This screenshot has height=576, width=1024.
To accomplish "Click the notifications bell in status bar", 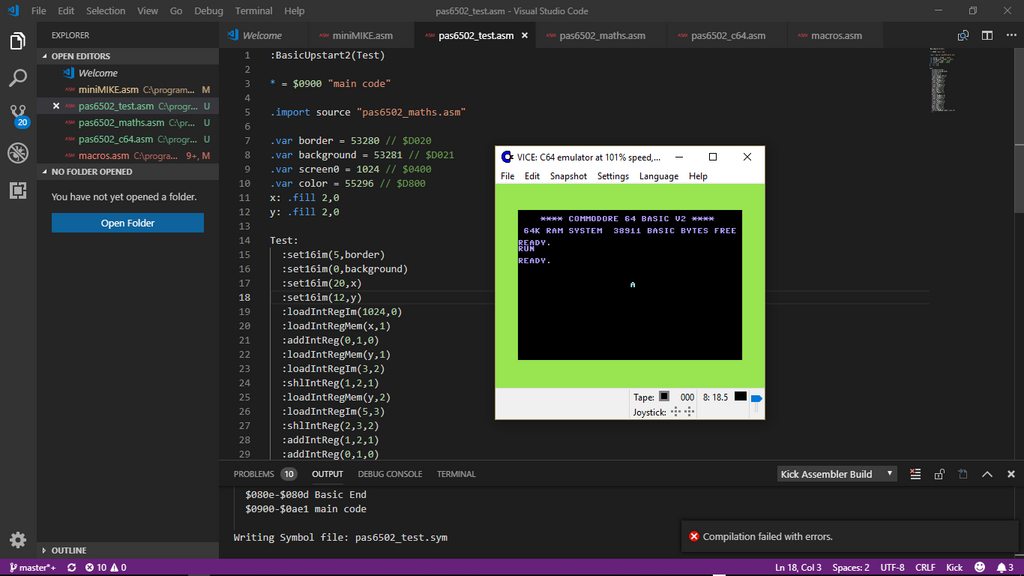I will pyautogui.click(x=999, y=567).
